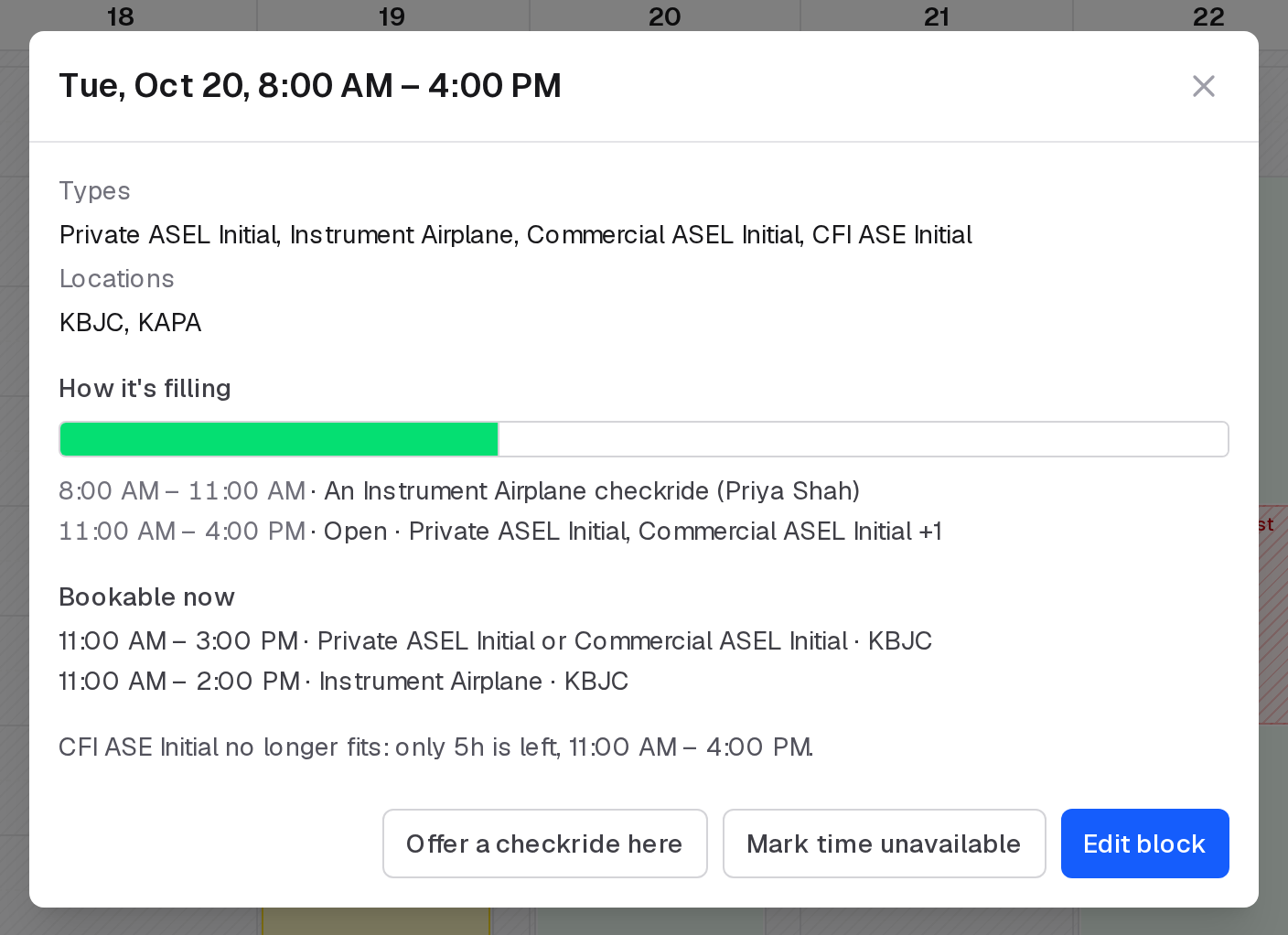Click the Edit block button
The image size is (1288, 935).
coord(1144,844)
